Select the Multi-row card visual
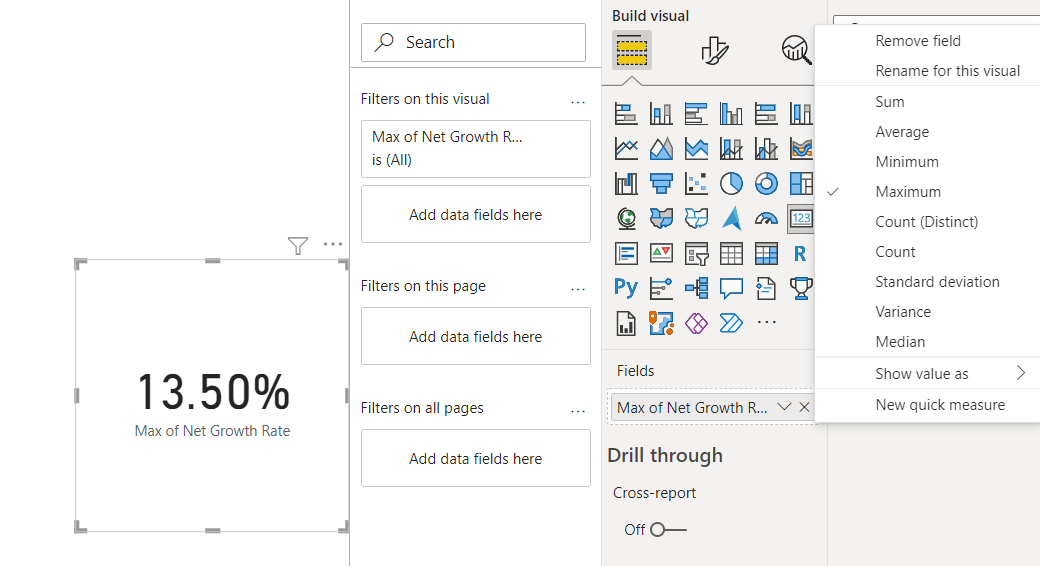The image size is (1040, 566). click(x=625, y=253)
